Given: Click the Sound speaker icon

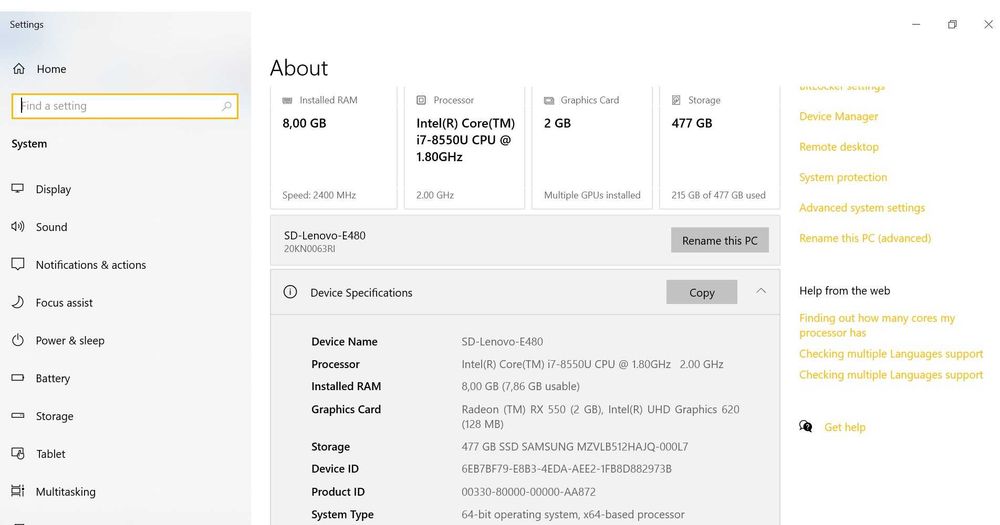Looking at the screenshot, I should coord(18,226).
